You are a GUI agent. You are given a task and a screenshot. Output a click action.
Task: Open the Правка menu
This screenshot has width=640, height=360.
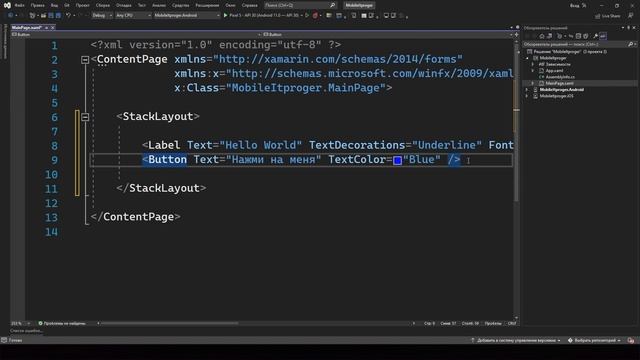[37, 5]
